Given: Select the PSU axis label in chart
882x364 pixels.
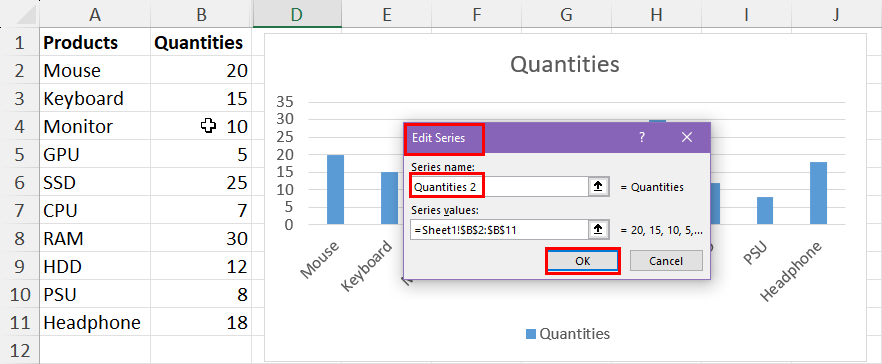Looking at the screenshot, I should tap(755, 254).
